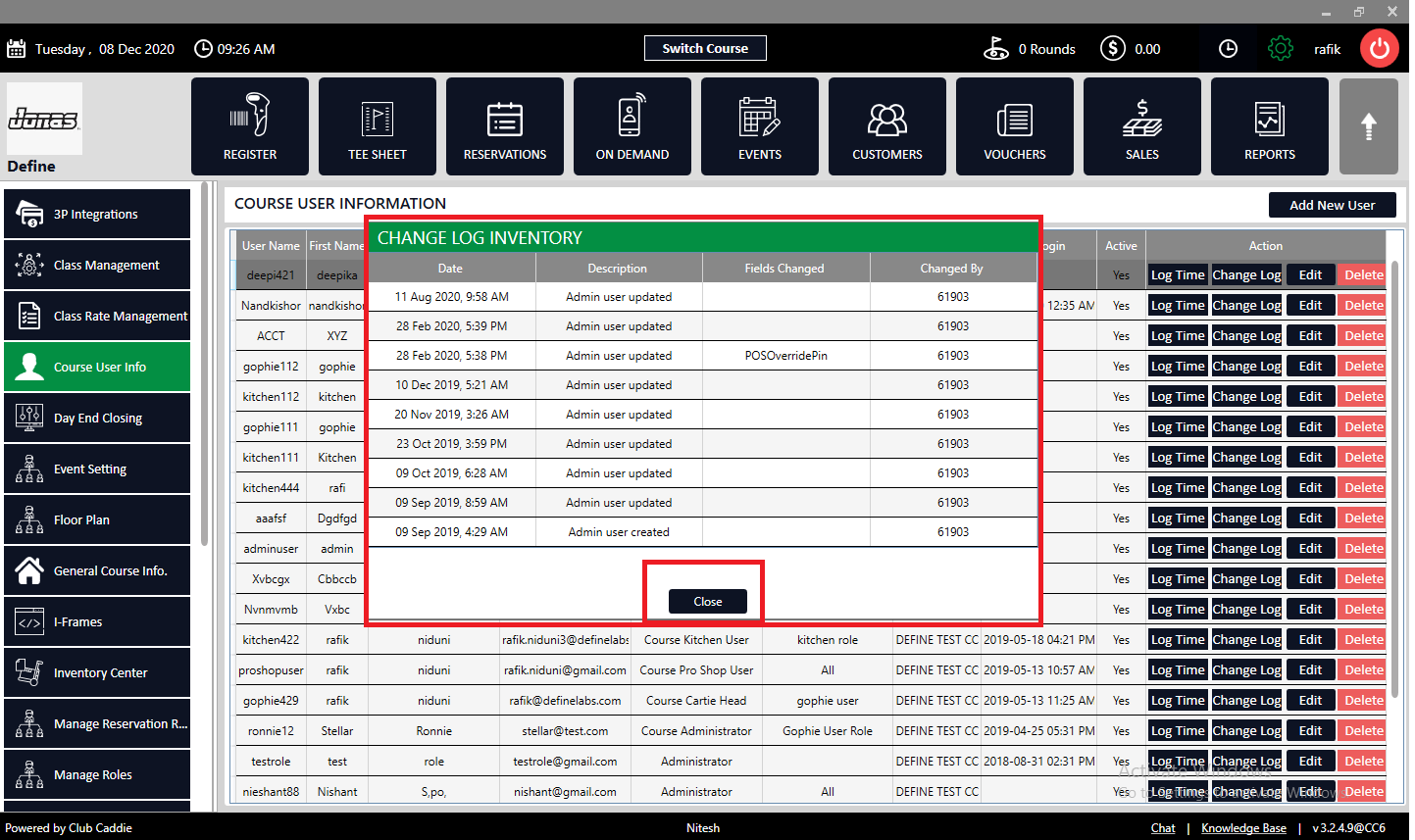Screen dimensions: 1415x840
Task: Click the clock icon beside 09:26 AM
Action: [203, 48]
